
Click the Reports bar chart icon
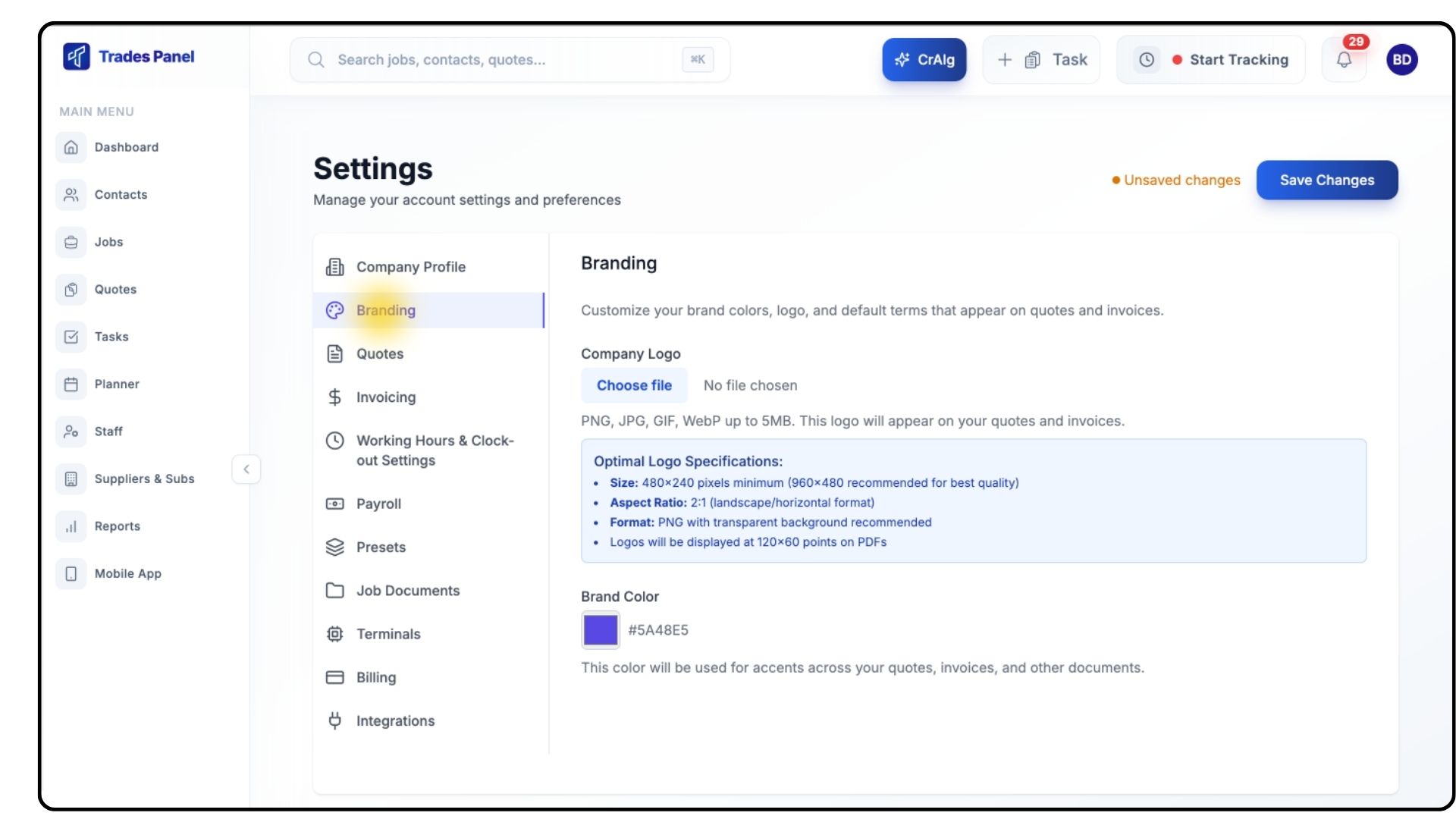pos(71,526)
